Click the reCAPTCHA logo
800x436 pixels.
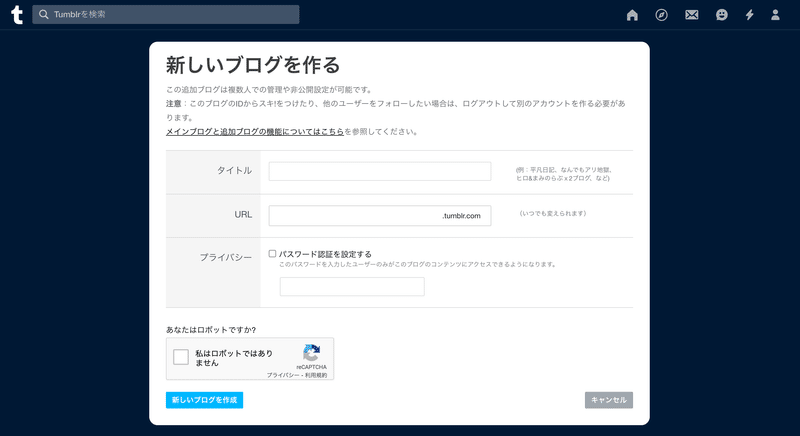[x=311, y=353]
